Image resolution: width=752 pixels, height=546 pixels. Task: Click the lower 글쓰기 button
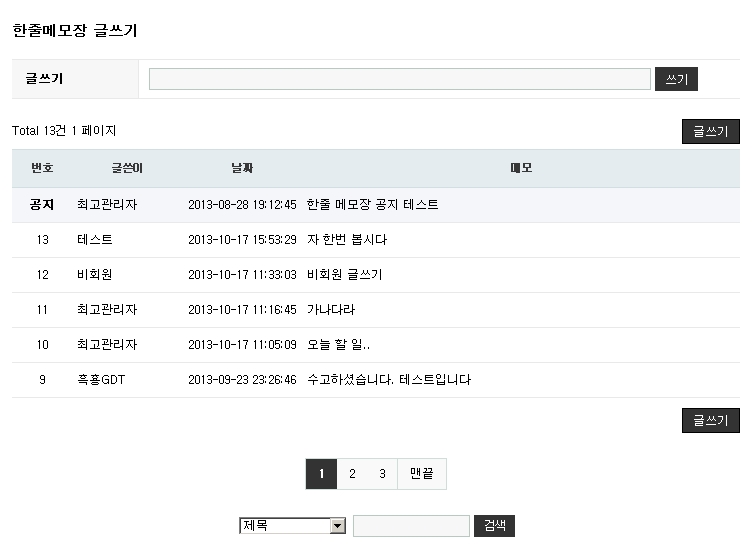pyautogui.click(x=710, y=421)
